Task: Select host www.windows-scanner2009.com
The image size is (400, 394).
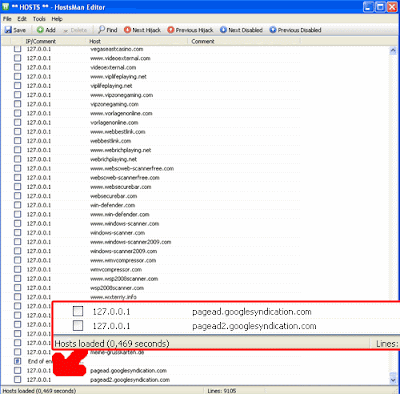Action: coord(131,242)
